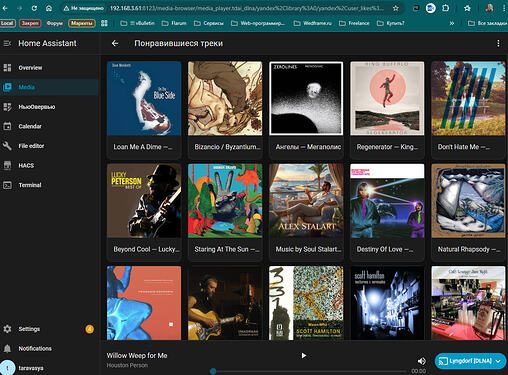Open the Regenerator — King track card
This screenshot has width=508, height=375.
(387, 109)
